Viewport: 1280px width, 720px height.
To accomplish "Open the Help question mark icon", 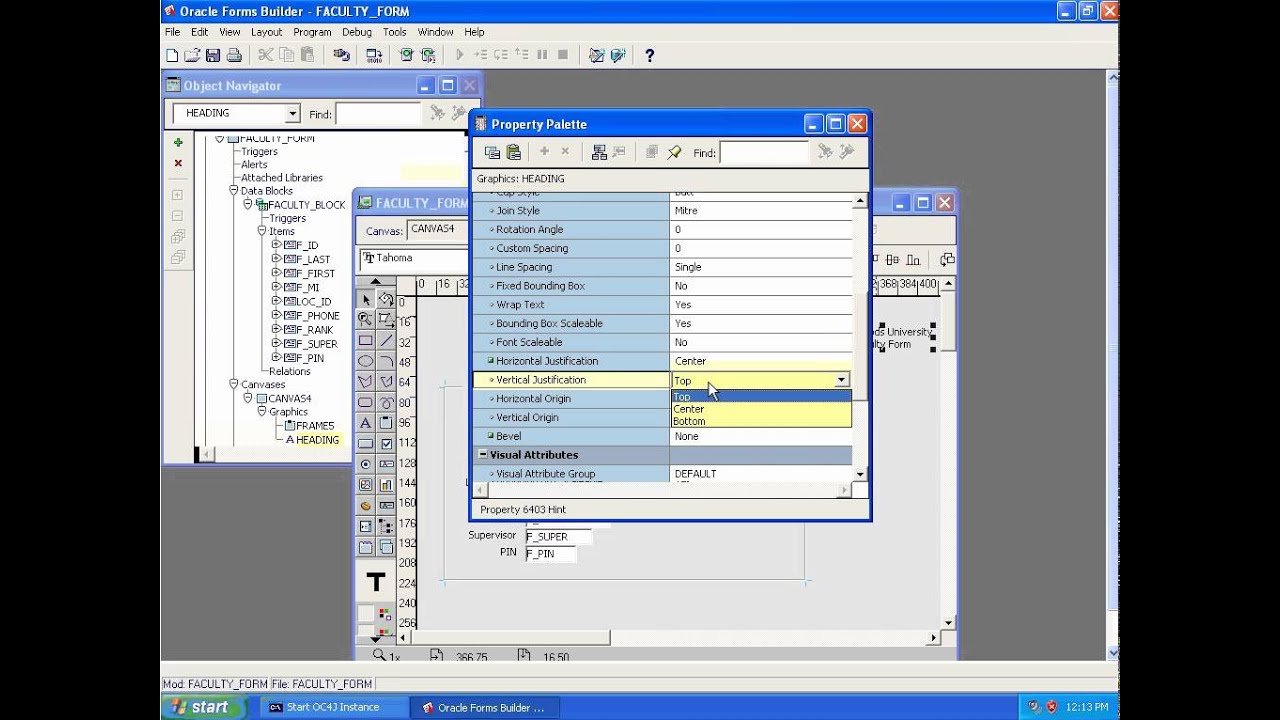I will [x=649, y=56].
